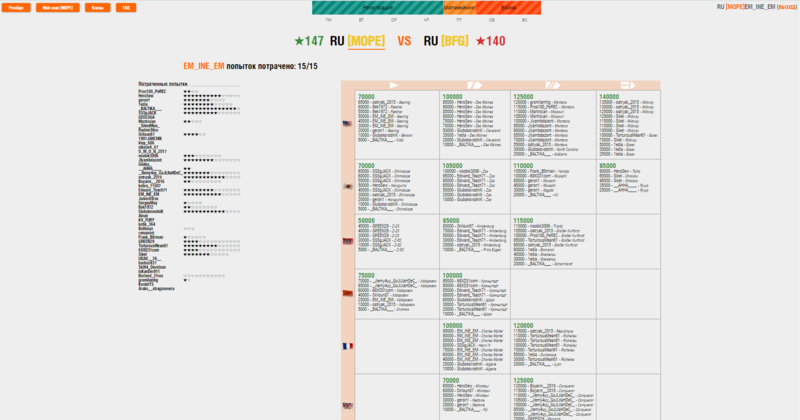Select the USA flag row icon
Screen dimensions: 800x420
point(347,123)
